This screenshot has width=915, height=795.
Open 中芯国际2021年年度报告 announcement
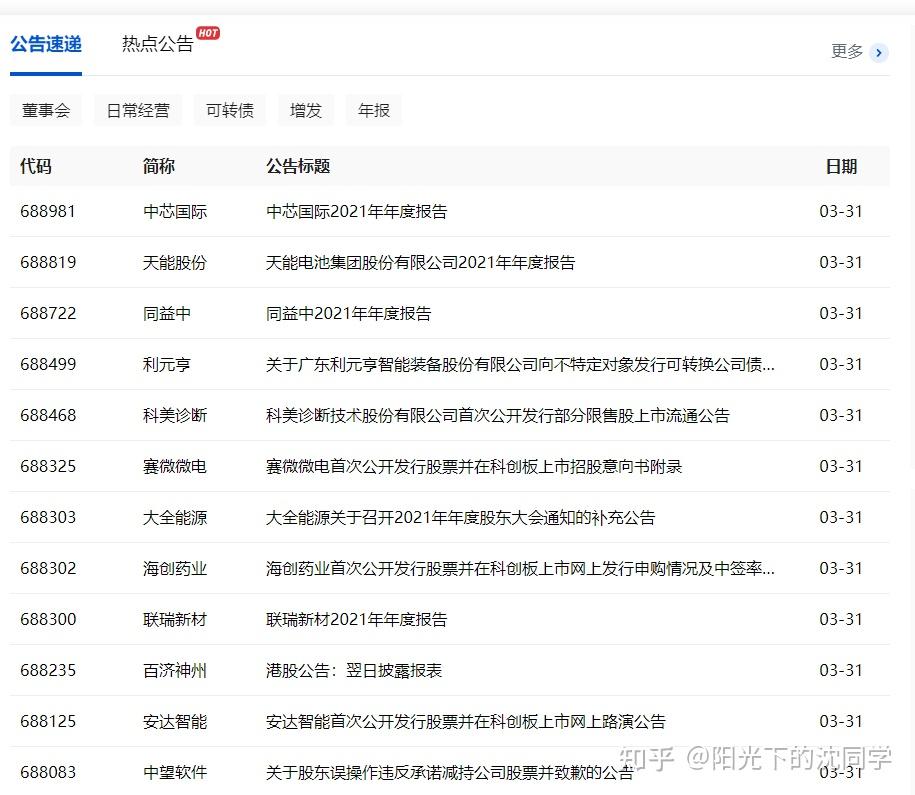click(x=357, y=211)
